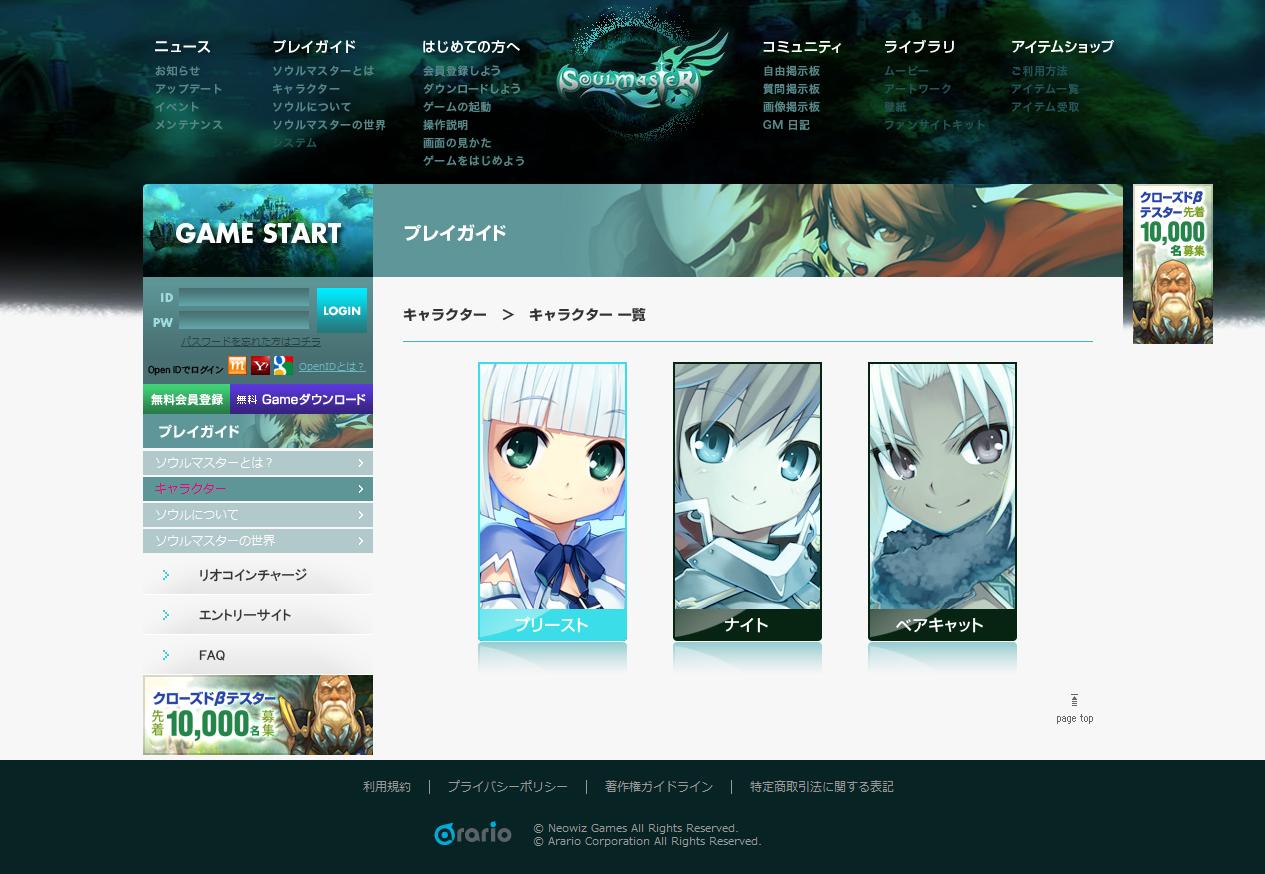1265x874 pixels.
Task: Click the GAME START banner button
Action: click(258, 231)
